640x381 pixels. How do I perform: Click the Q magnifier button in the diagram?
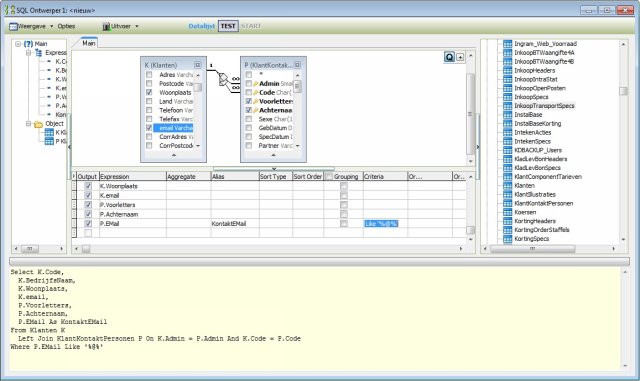449,57
